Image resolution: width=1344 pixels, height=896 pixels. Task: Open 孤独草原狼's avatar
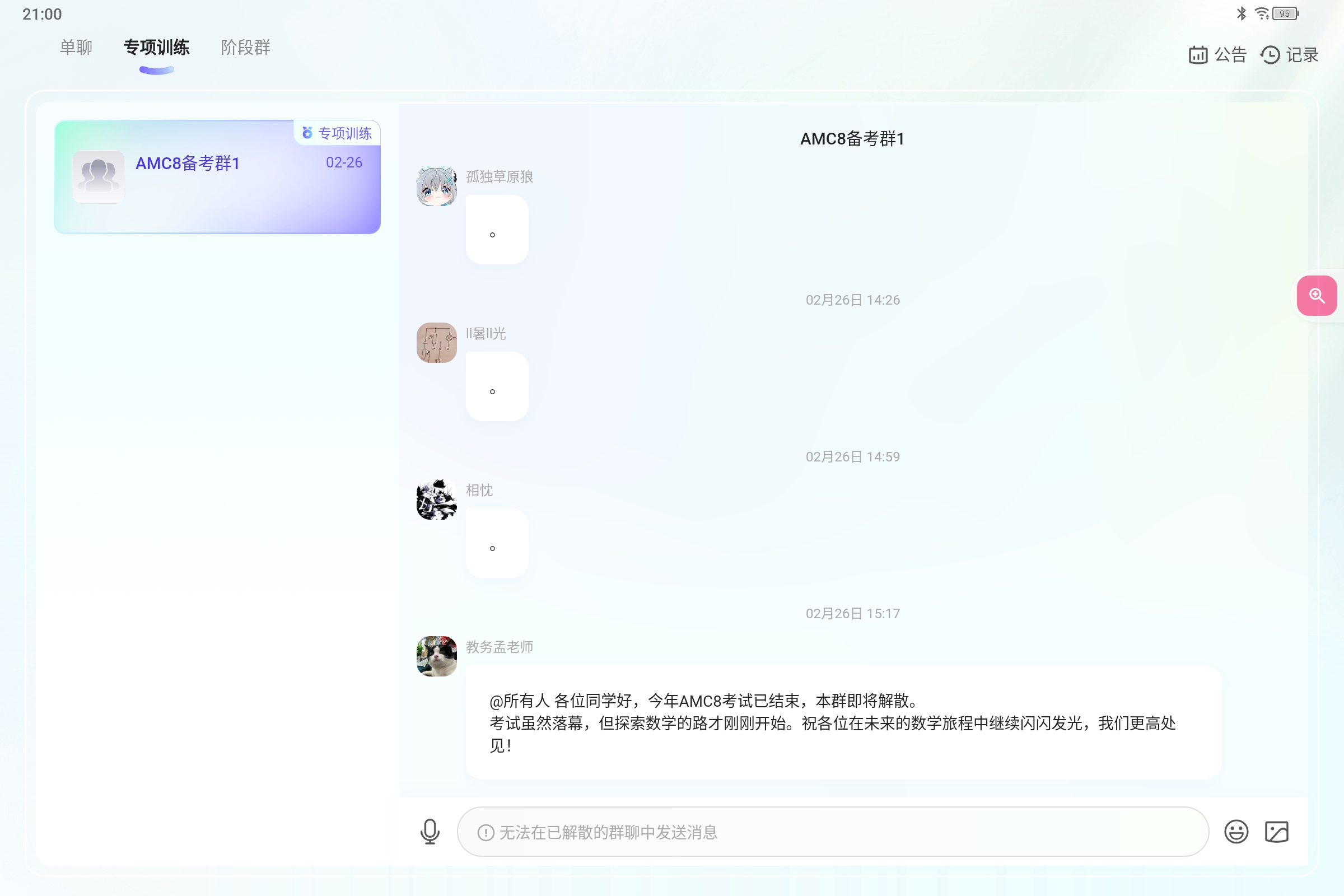pyautogui.click(x=437, y=186)
